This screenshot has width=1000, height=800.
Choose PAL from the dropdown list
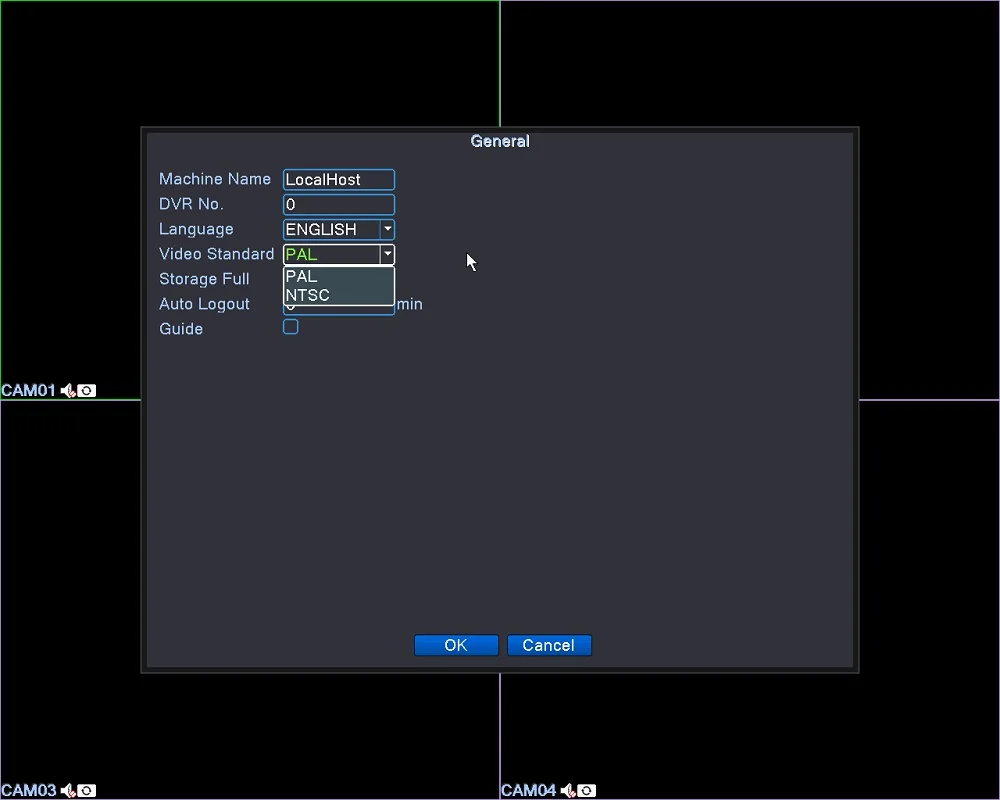coord(339,277)
